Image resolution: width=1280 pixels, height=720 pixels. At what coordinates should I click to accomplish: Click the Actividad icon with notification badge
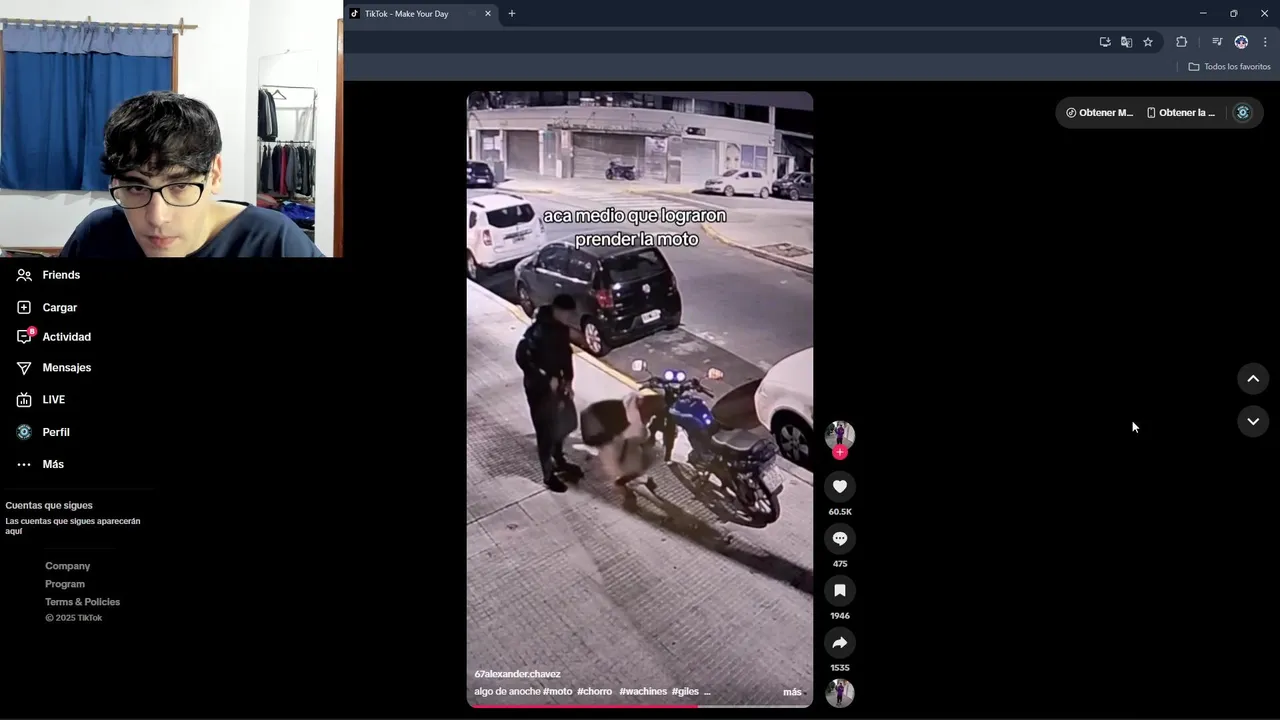pos(25,336)
